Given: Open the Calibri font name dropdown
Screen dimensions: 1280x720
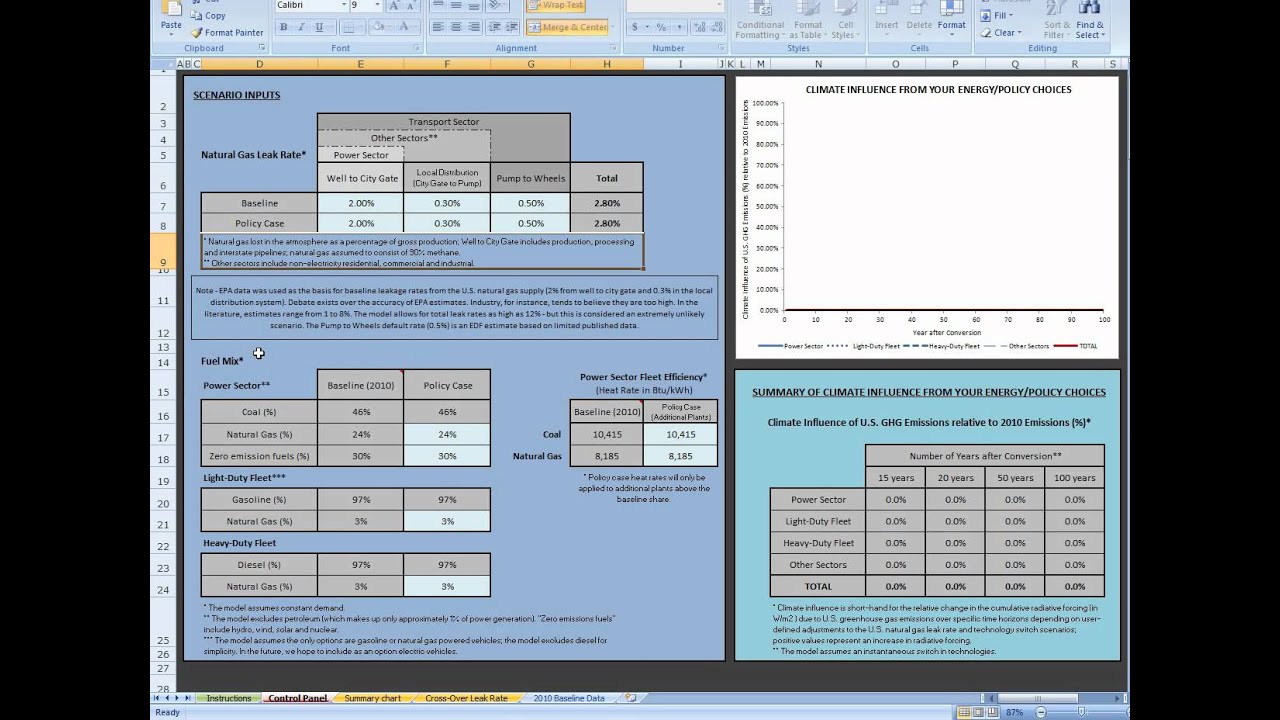Looking at the screenshot, I should (x=343, y=5).
